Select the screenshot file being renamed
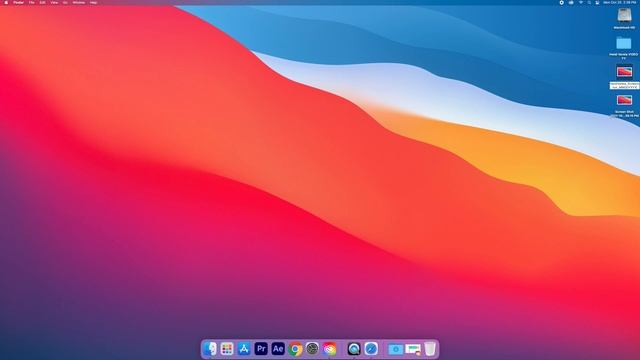Screen dimensions: 640x360 coord(624,72)
